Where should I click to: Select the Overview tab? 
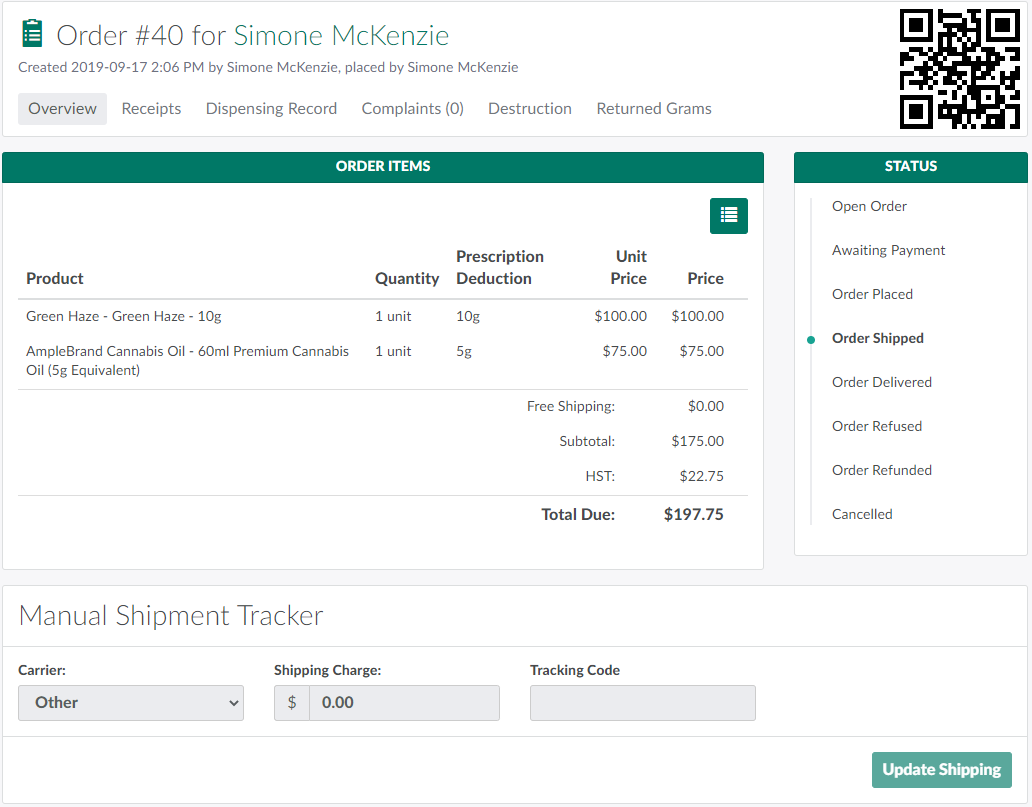pyautogui.click(x=62, y=109)
